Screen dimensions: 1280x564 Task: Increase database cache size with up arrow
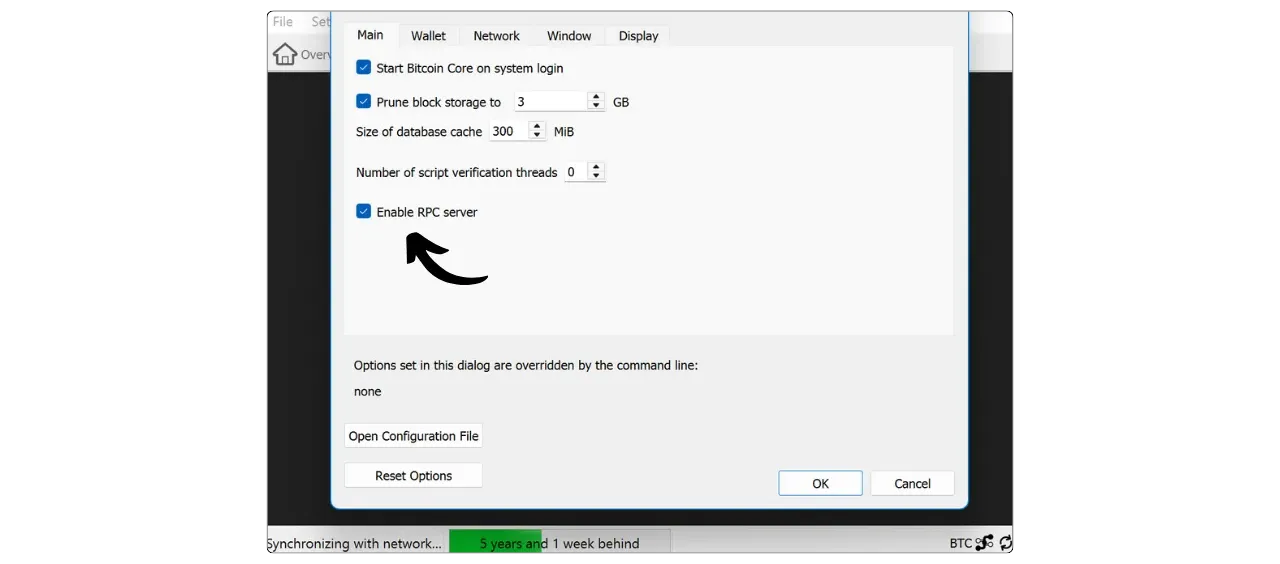537,127
